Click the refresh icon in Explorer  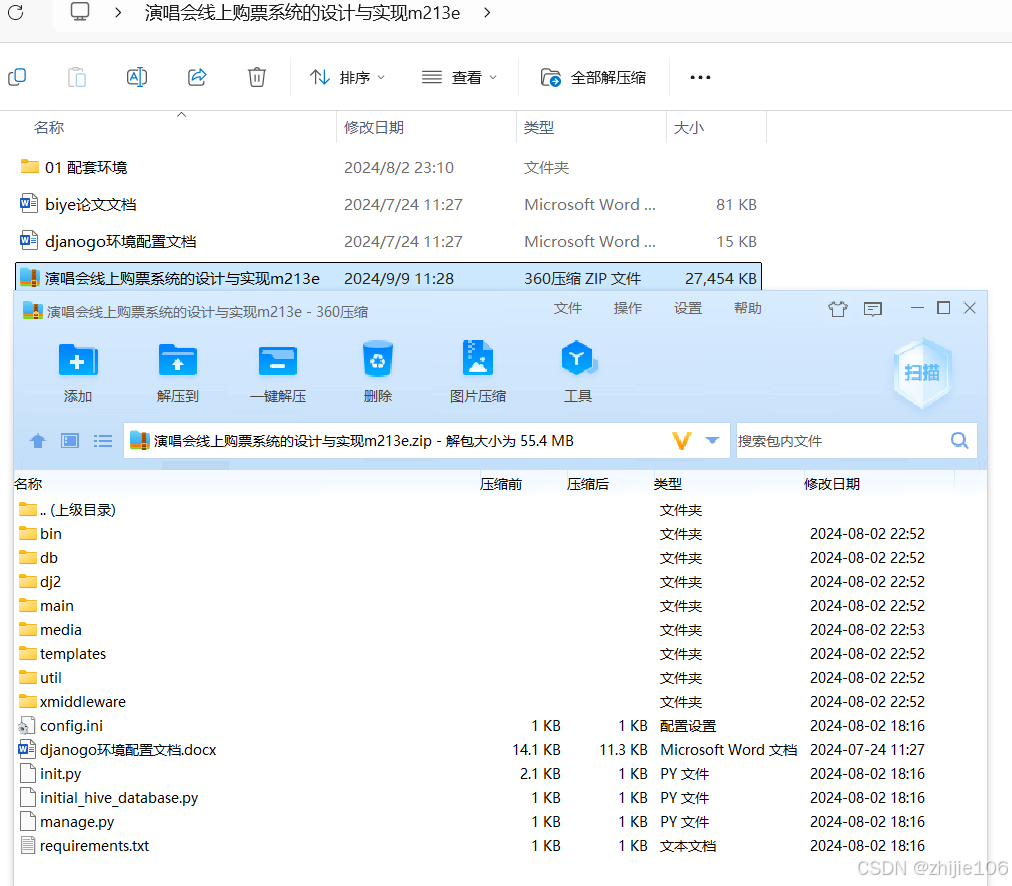[15, 12]
